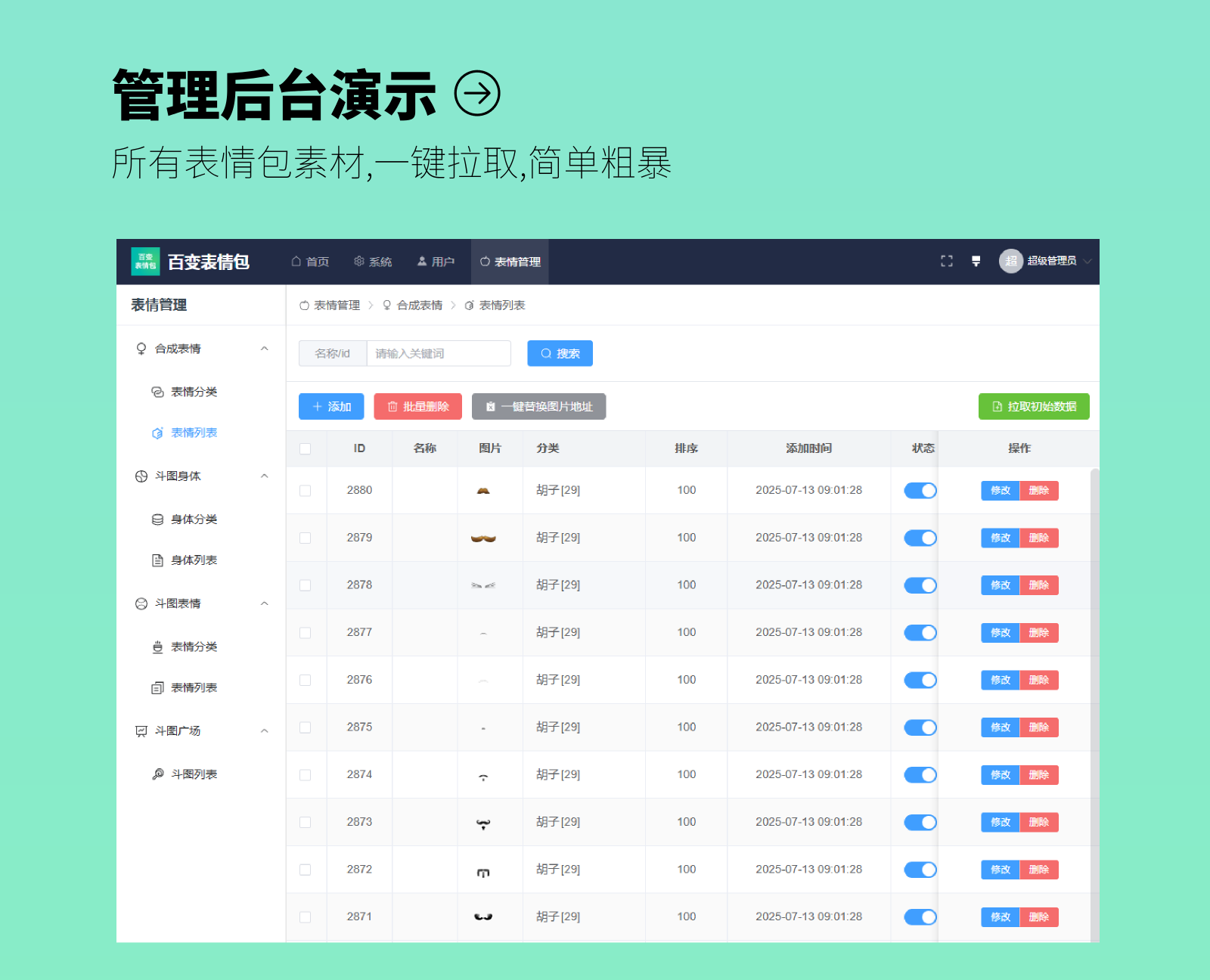Tick the select-all checkbox in table header
The width and height of the screenshot is (1210, 980).
306,448
